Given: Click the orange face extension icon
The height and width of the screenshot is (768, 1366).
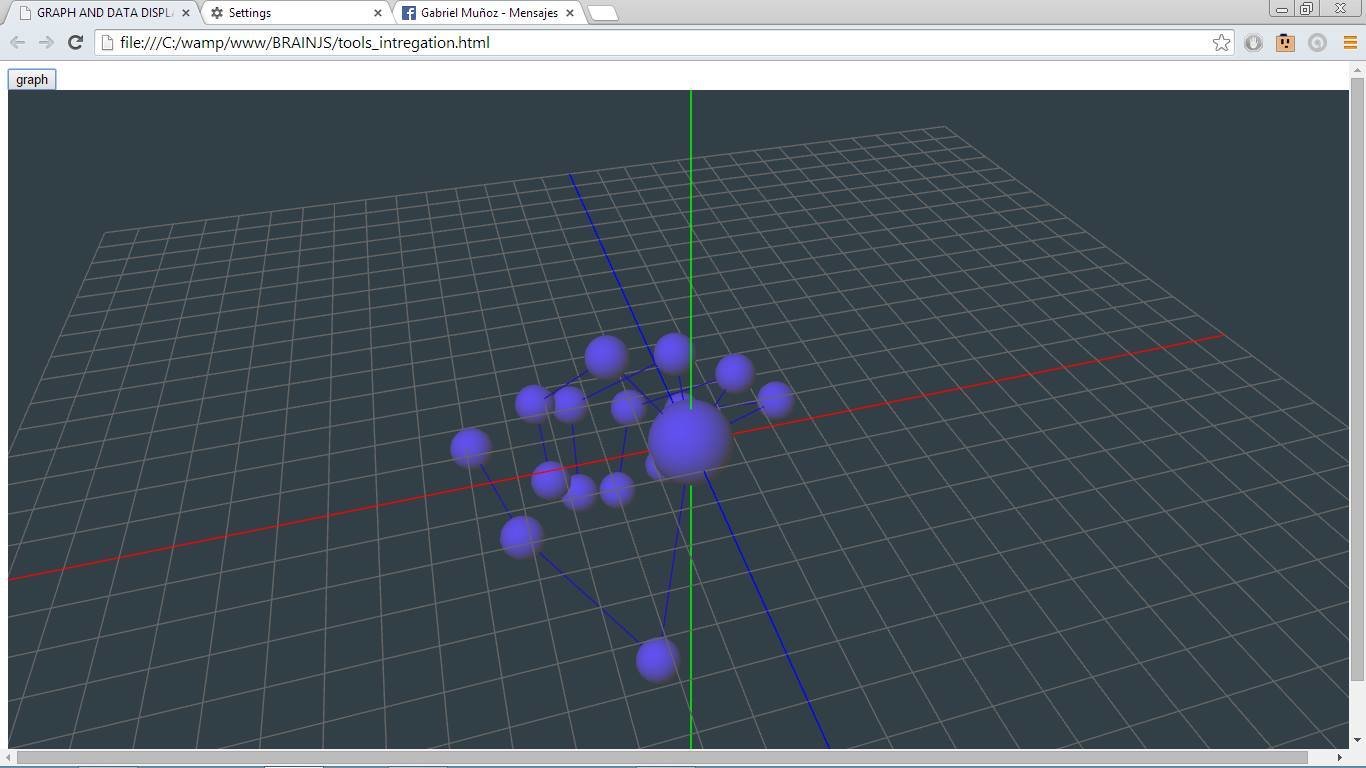Looking at the screenshot, I should click(1285, 42).
